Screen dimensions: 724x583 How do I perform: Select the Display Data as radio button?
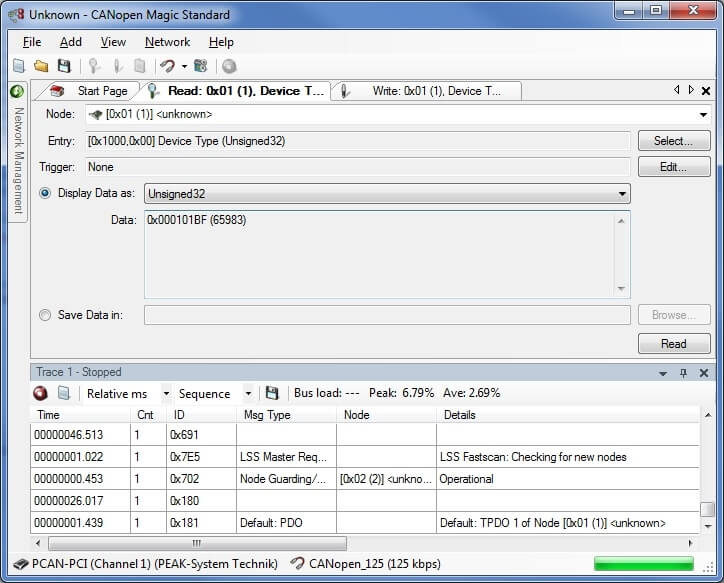click(45, 193)
